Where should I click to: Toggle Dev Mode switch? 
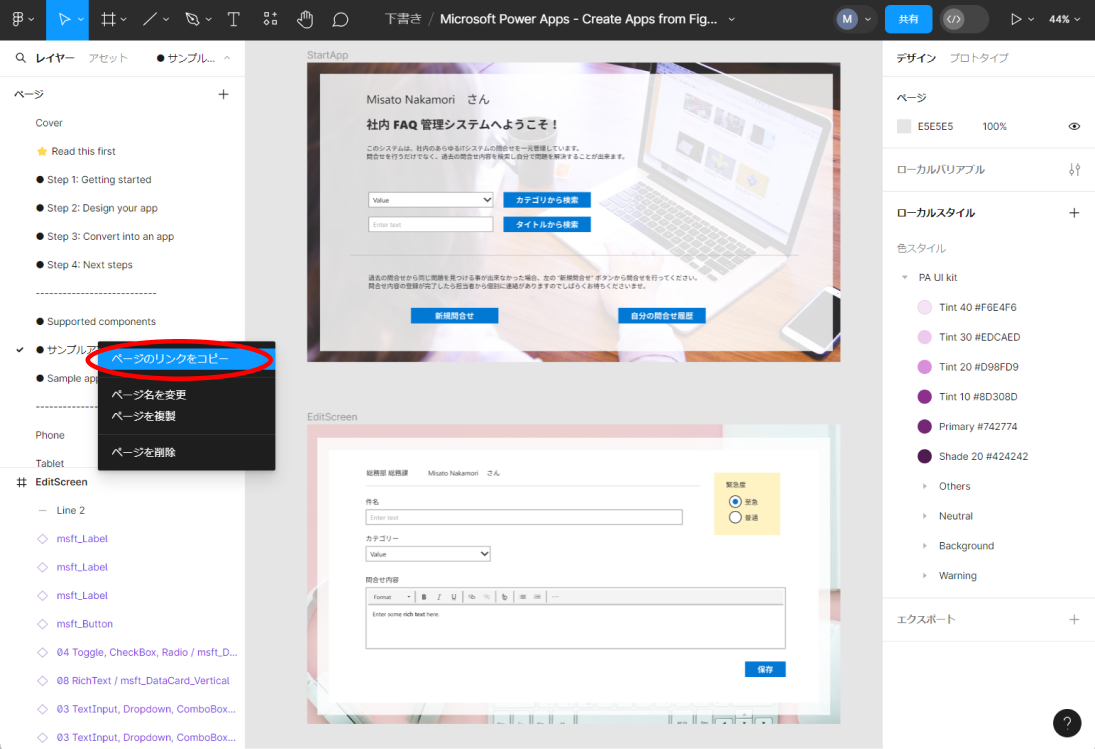[x=964, y=20]
